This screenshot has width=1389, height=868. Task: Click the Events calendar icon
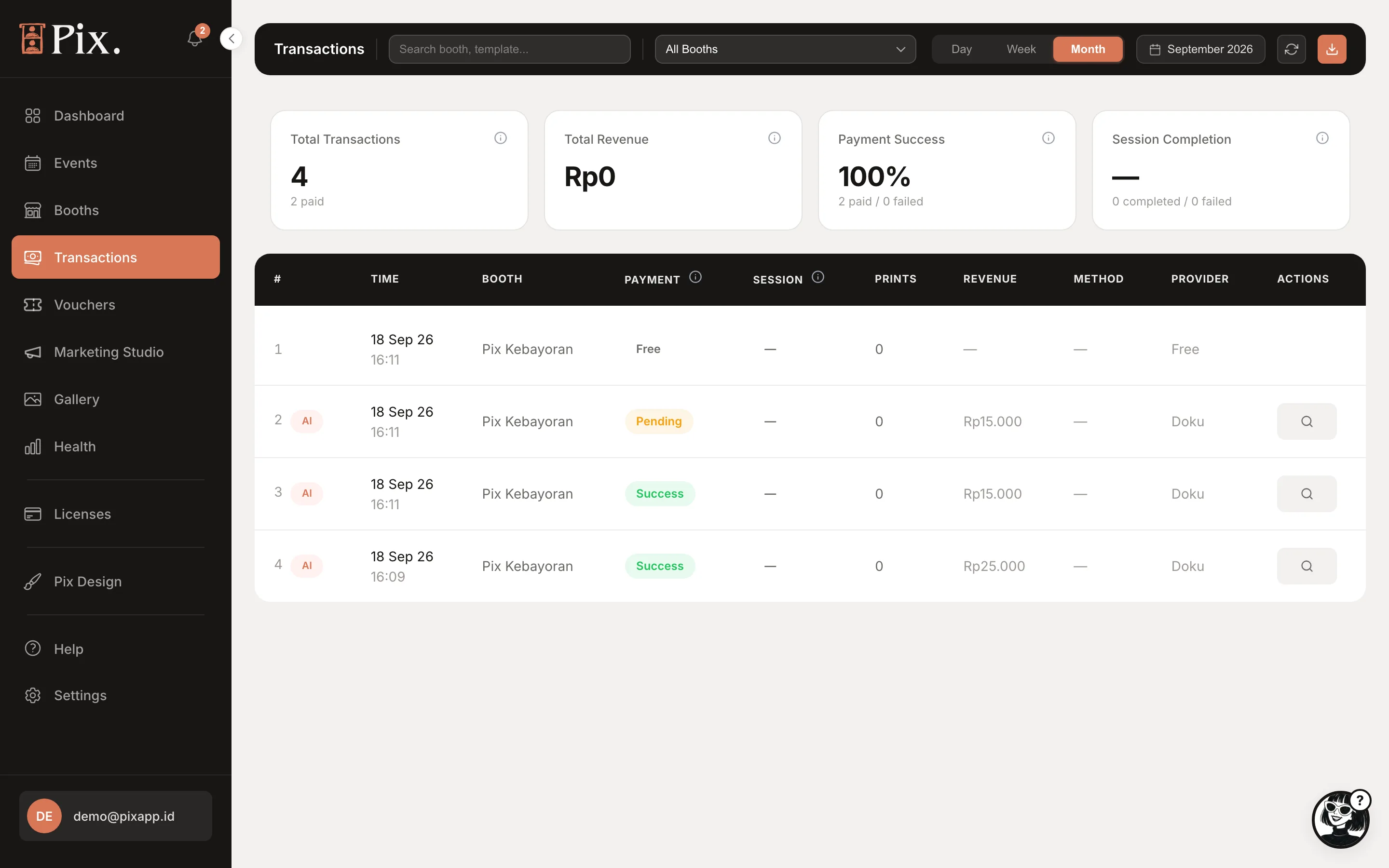click(33, 163)
